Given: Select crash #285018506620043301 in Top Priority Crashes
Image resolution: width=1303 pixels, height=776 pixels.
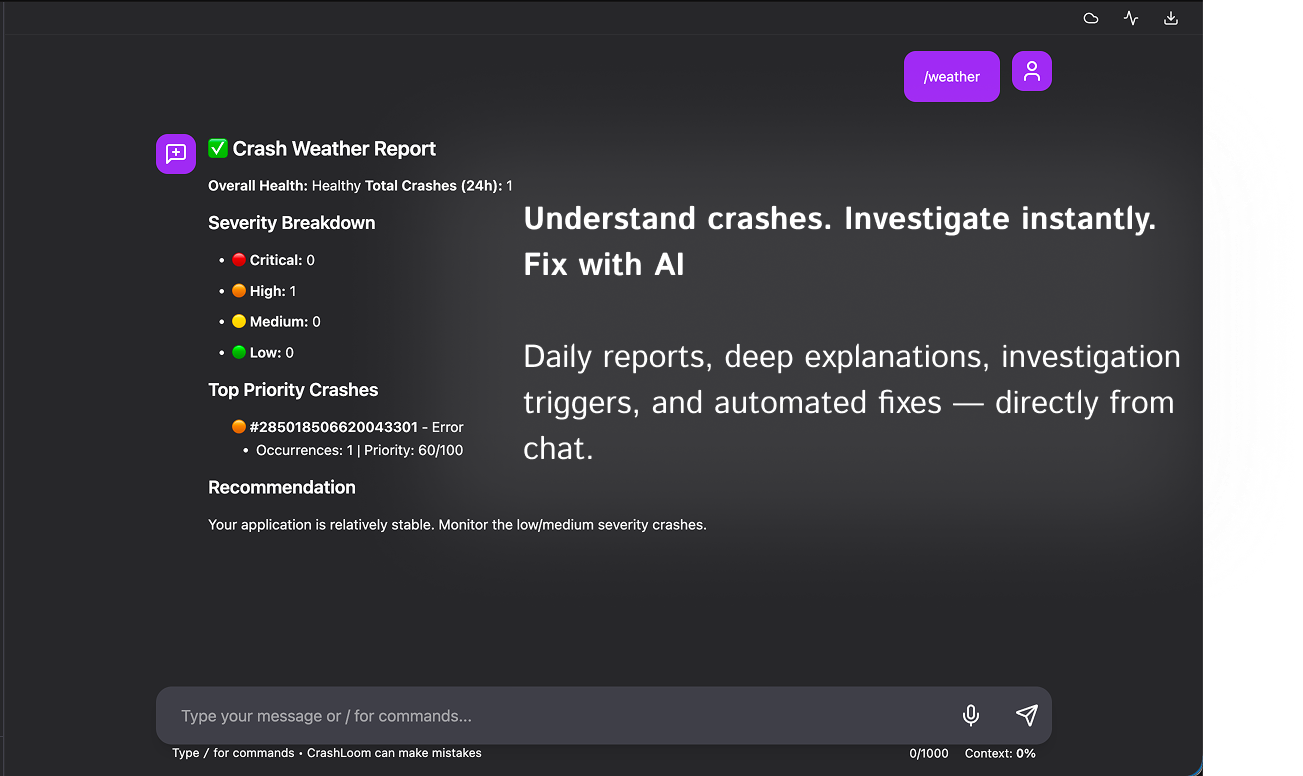Looking at the screenshot, I should tap(332, 427).
